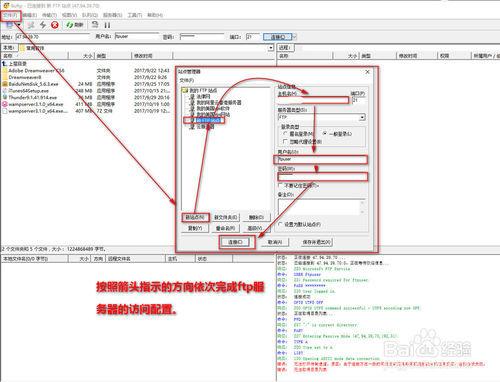Open the 编辑(E) menu in menu bar
Screen dimensions: 500x382
tap(30, 15)
